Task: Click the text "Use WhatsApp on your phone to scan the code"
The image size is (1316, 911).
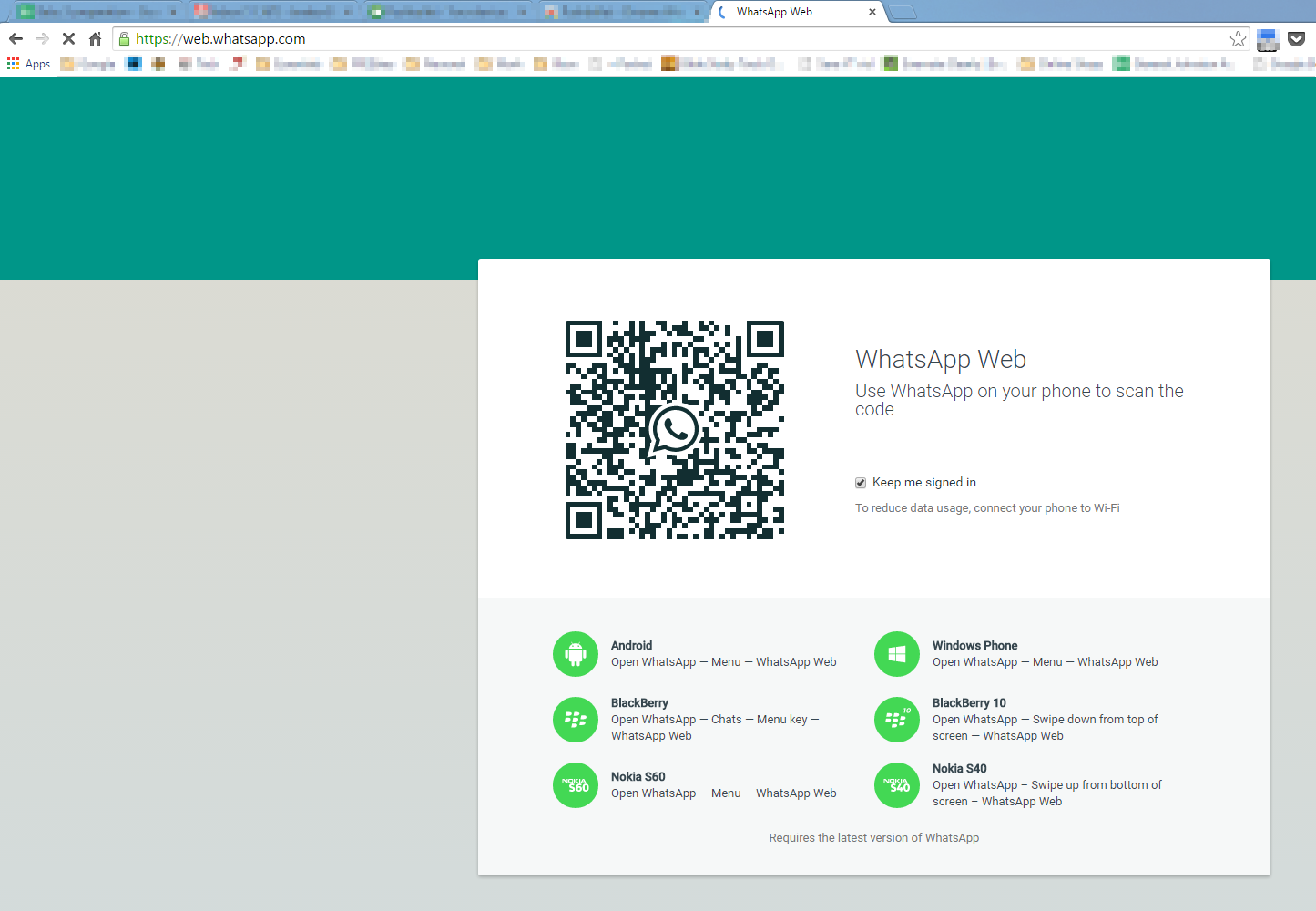Action: pyautogui.click(x=1019, y=400)
